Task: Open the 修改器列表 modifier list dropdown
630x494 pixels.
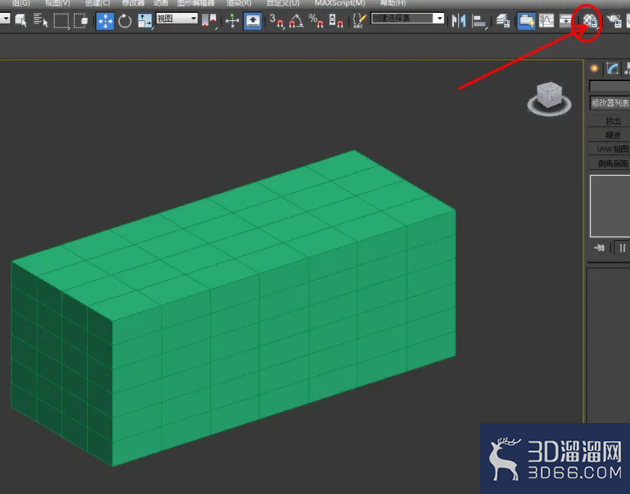Action: (x=610, y=103)
